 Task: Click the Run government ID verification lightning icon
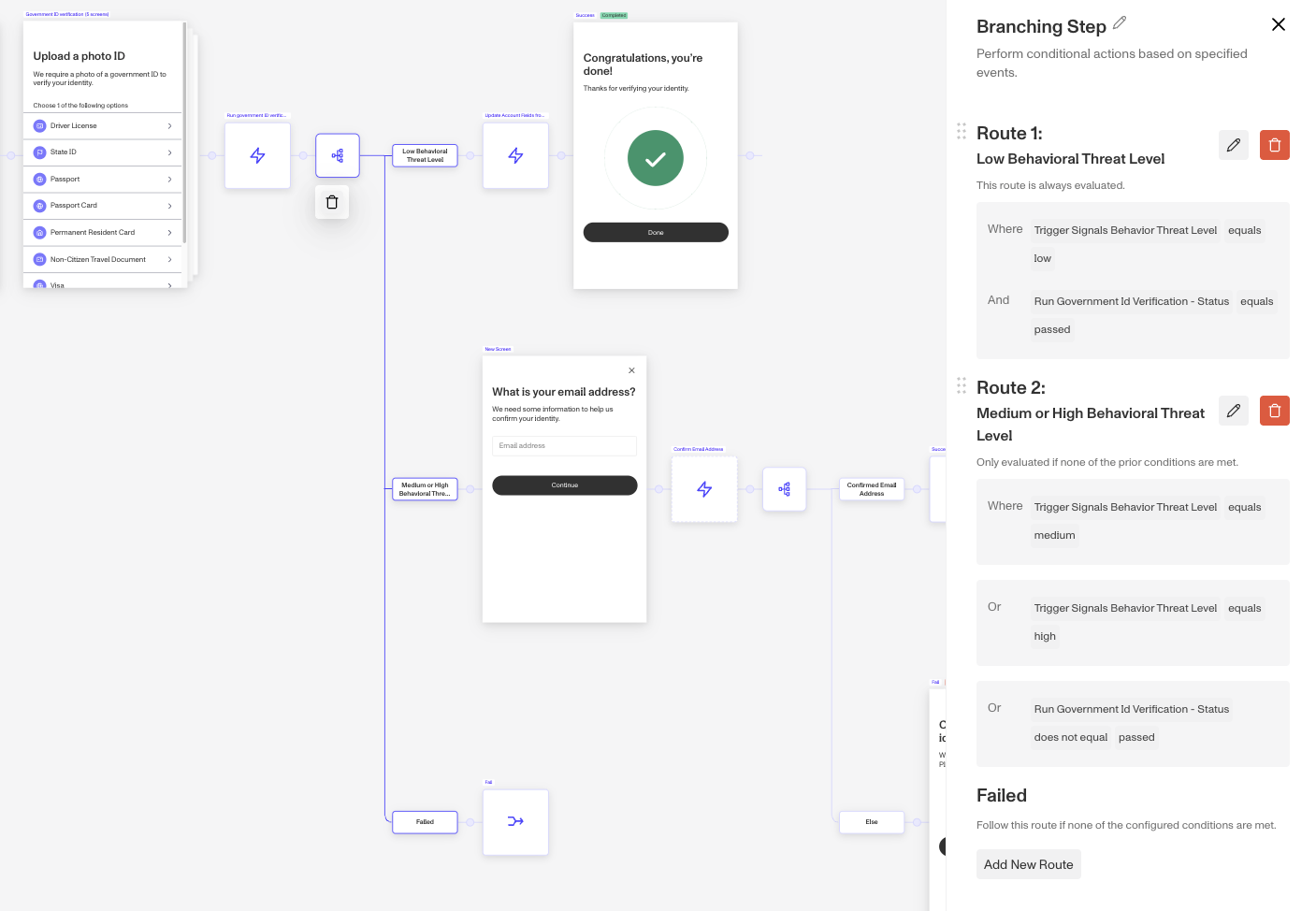pos(257,155)
